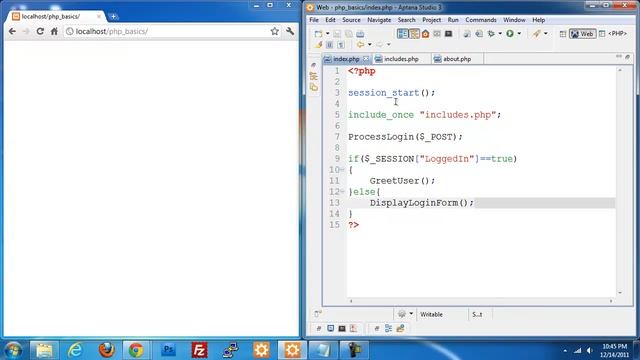Click the Save All icon
Image resolution: width=640 pixels, height=360 pixels.
click(349, 34)
